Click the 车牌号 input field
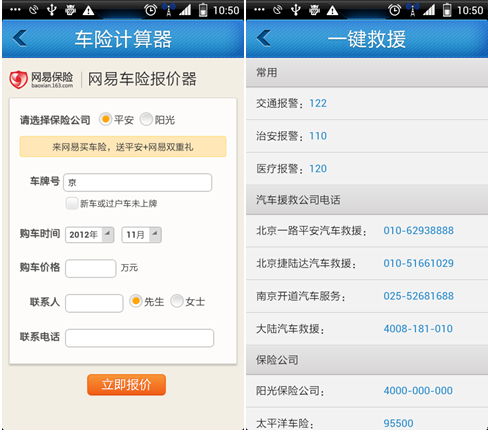This screenshot has width=488, height=433. (x=137, y=182)
